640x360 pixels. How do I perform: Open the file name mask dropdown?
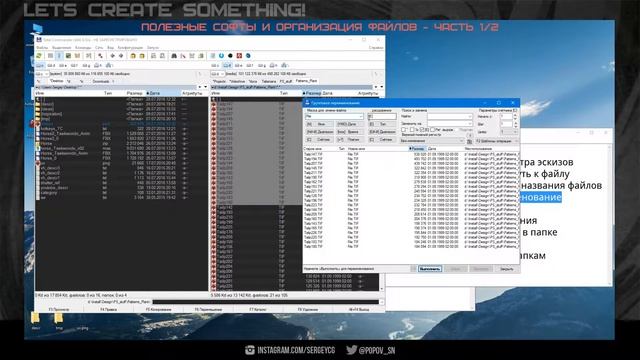pyautogui.click(x=360, y=117)
